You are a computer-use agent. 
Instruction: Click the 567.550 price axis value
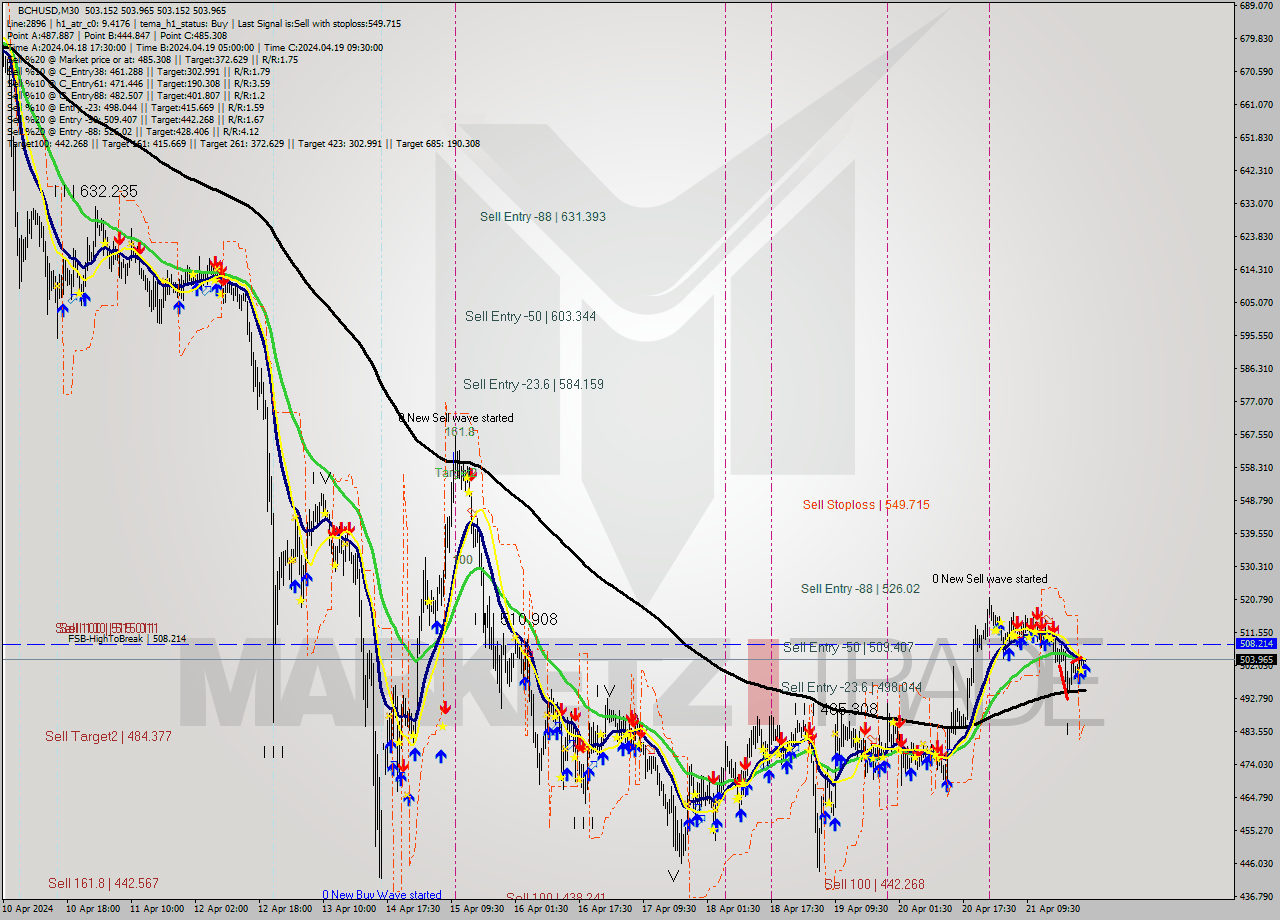(x=1256, y=434)
